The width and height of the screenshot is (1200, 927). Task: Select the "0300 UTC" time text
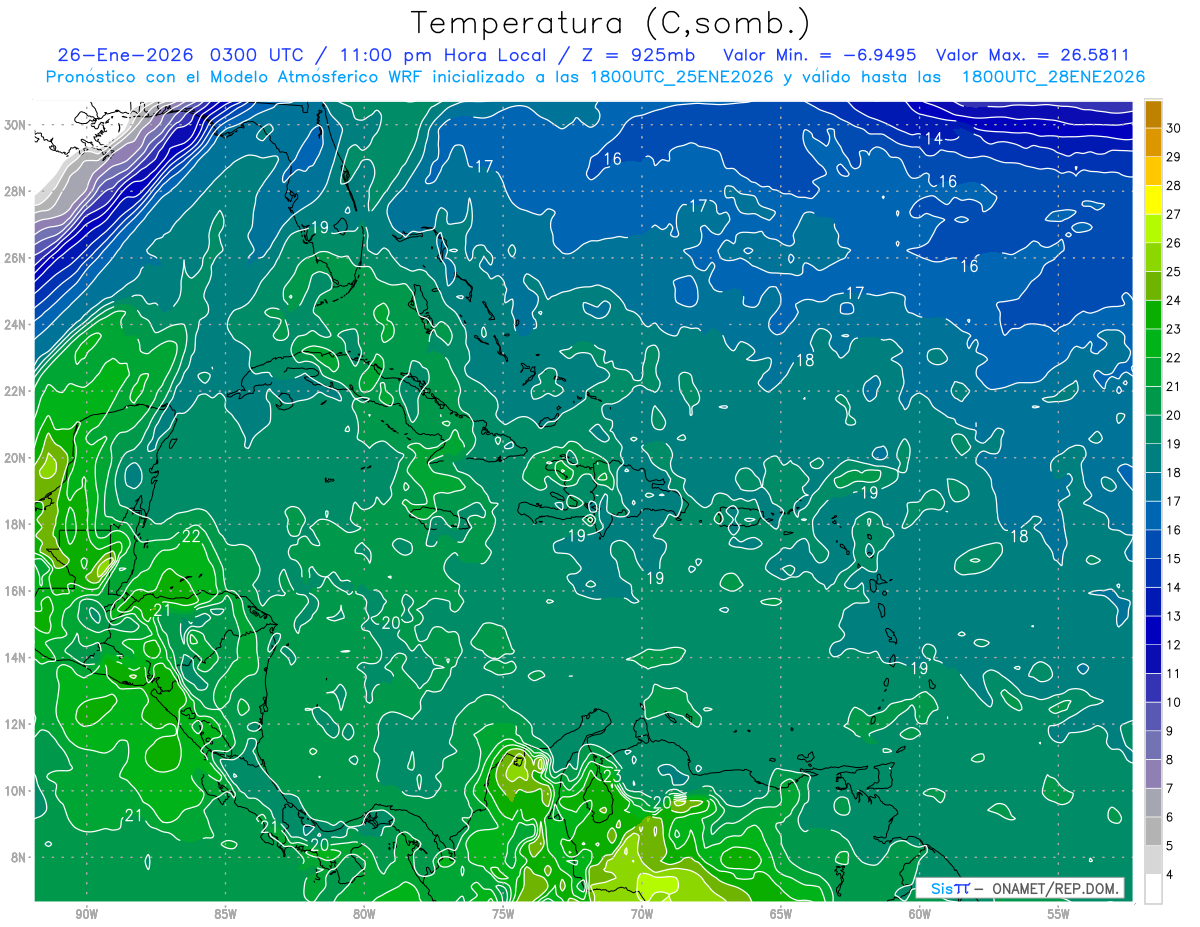tap(261, 55)
